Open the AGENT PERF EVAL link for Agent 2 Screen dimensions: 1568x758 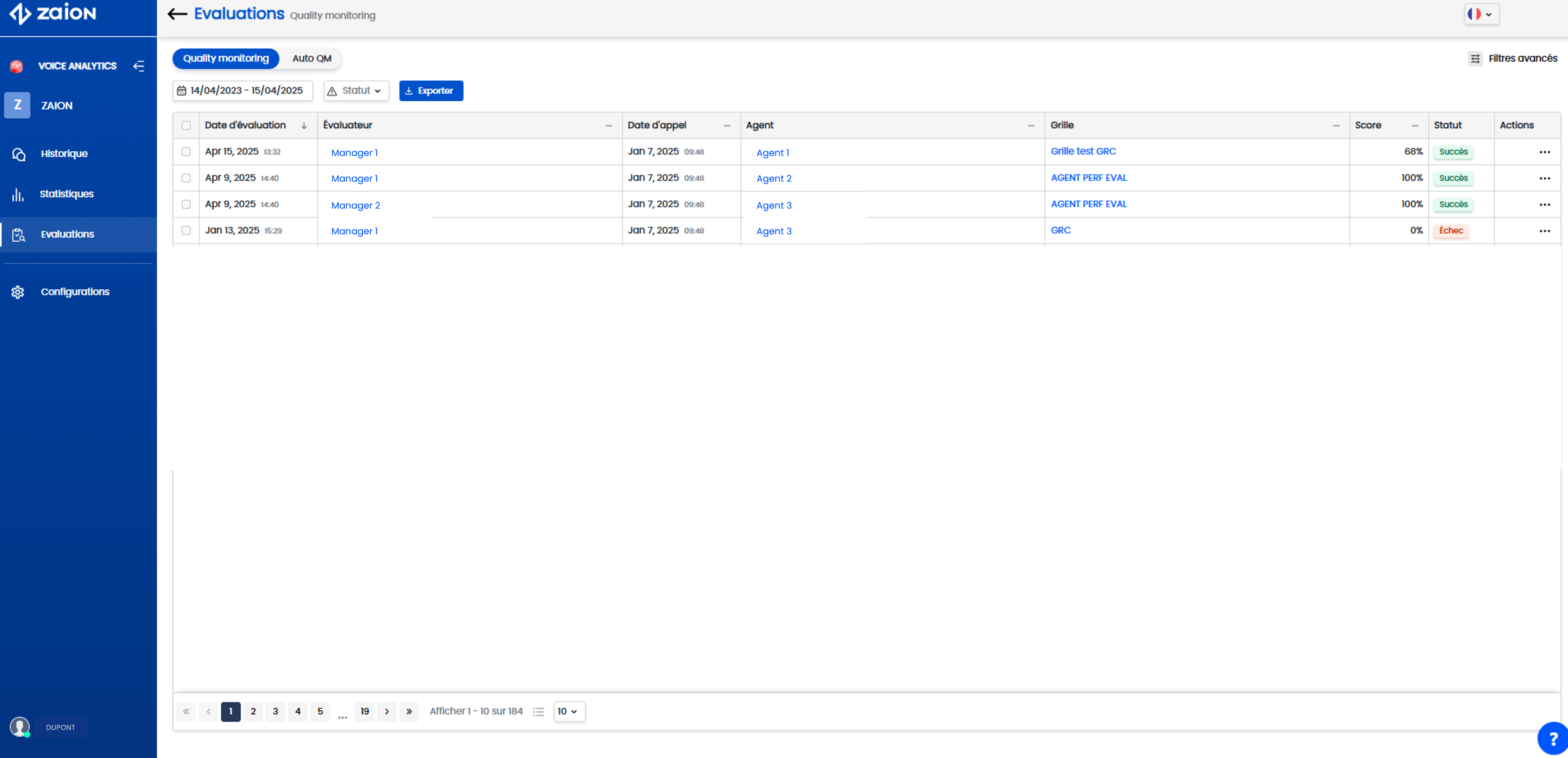point(1088,178)
